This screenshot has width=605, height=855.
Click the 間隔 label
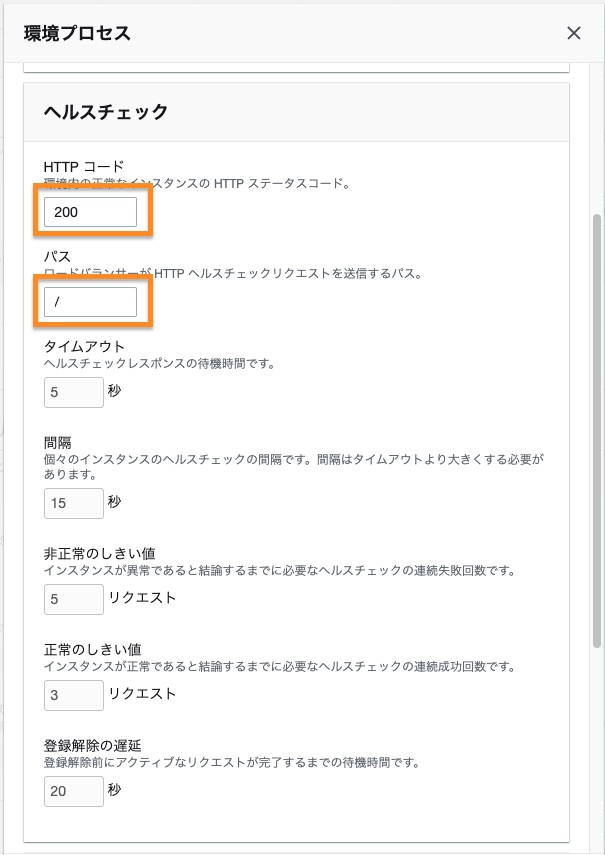(57, 441)
